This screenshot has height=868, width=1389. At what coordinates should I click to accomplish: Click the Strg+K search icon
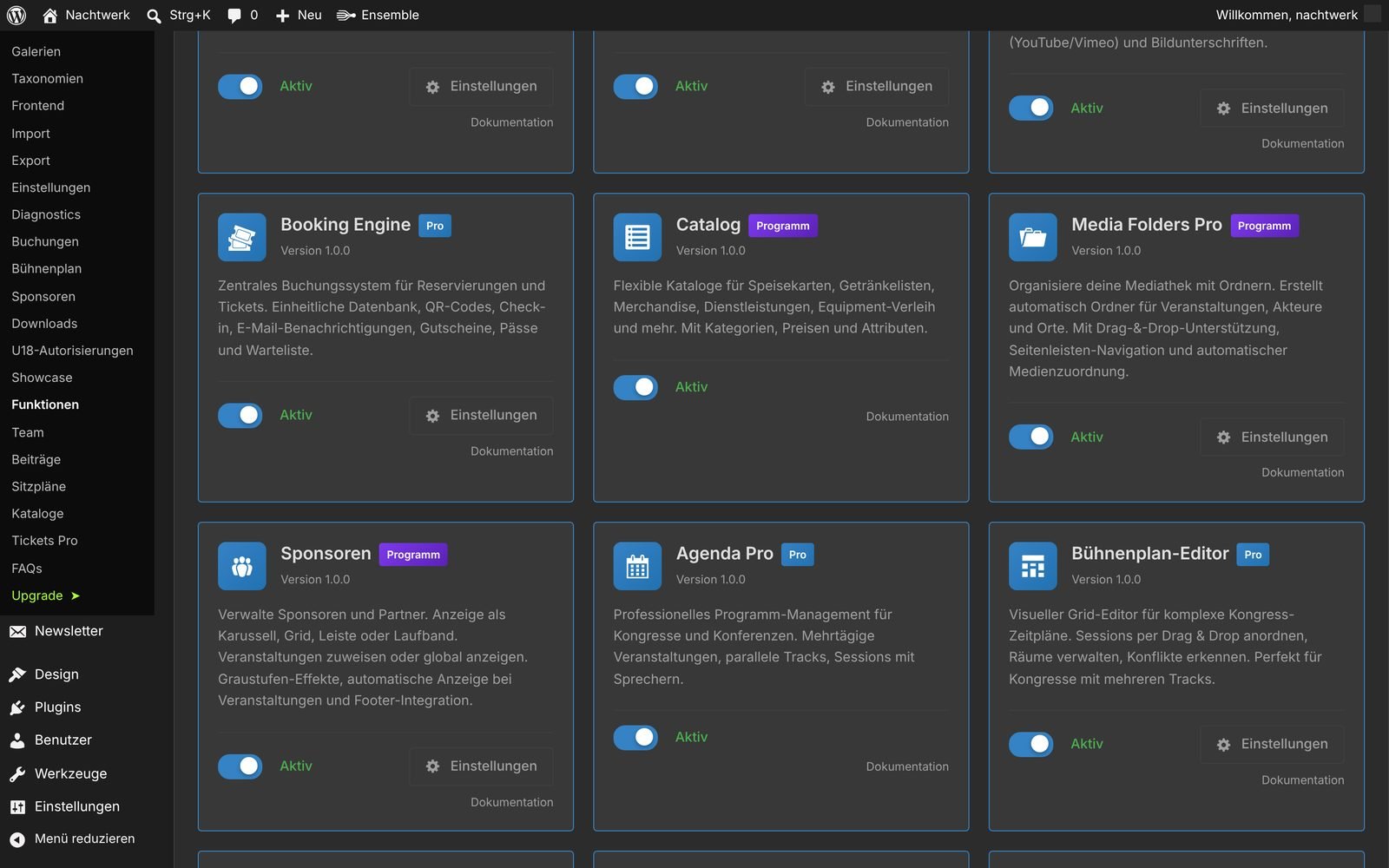coord(154,16)
